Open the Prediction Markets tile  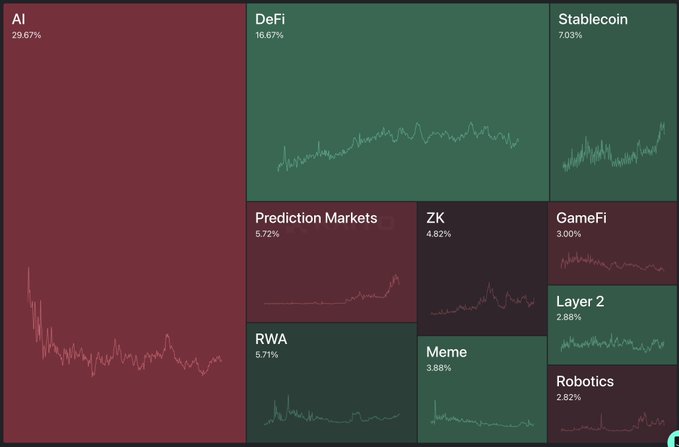(316, 218)
